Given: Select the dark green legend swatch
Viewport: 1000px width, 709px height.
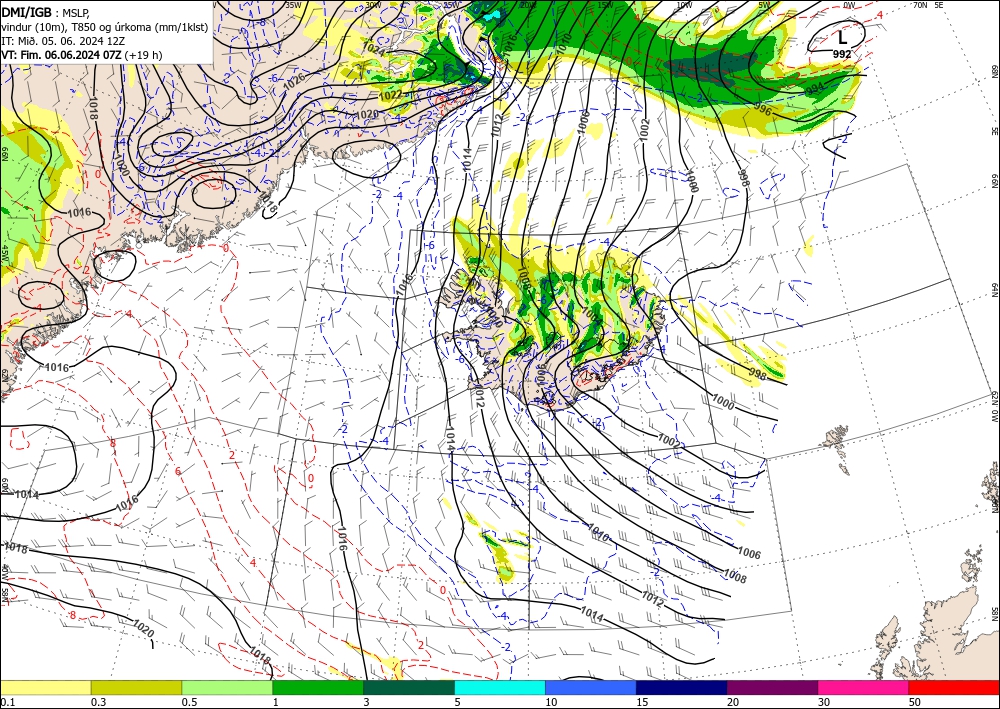Looking at the screenshot, I should [x=409, y=687].
